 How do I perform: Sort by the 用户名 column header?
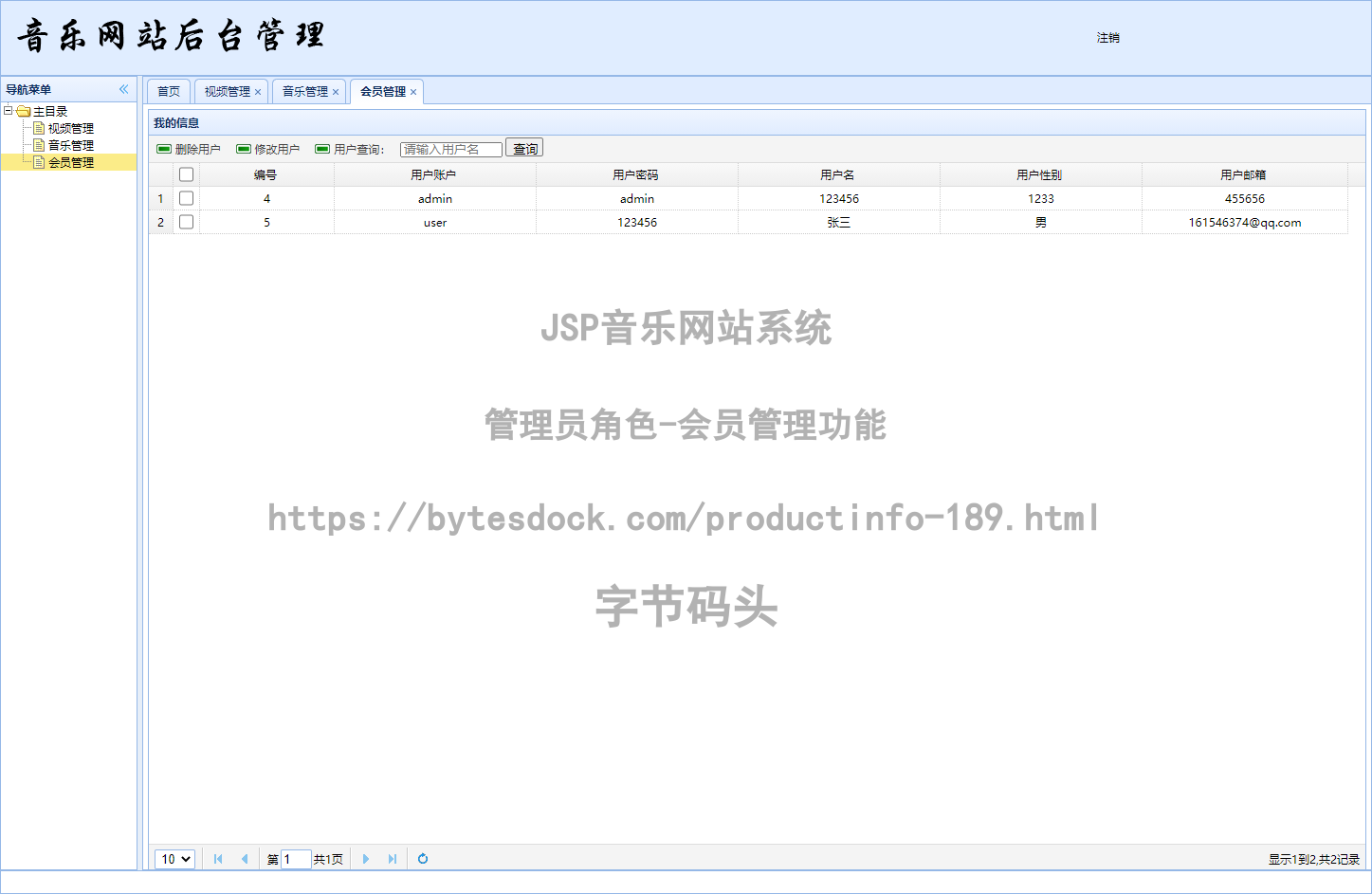pyautogui.click(x=839, y=174)
